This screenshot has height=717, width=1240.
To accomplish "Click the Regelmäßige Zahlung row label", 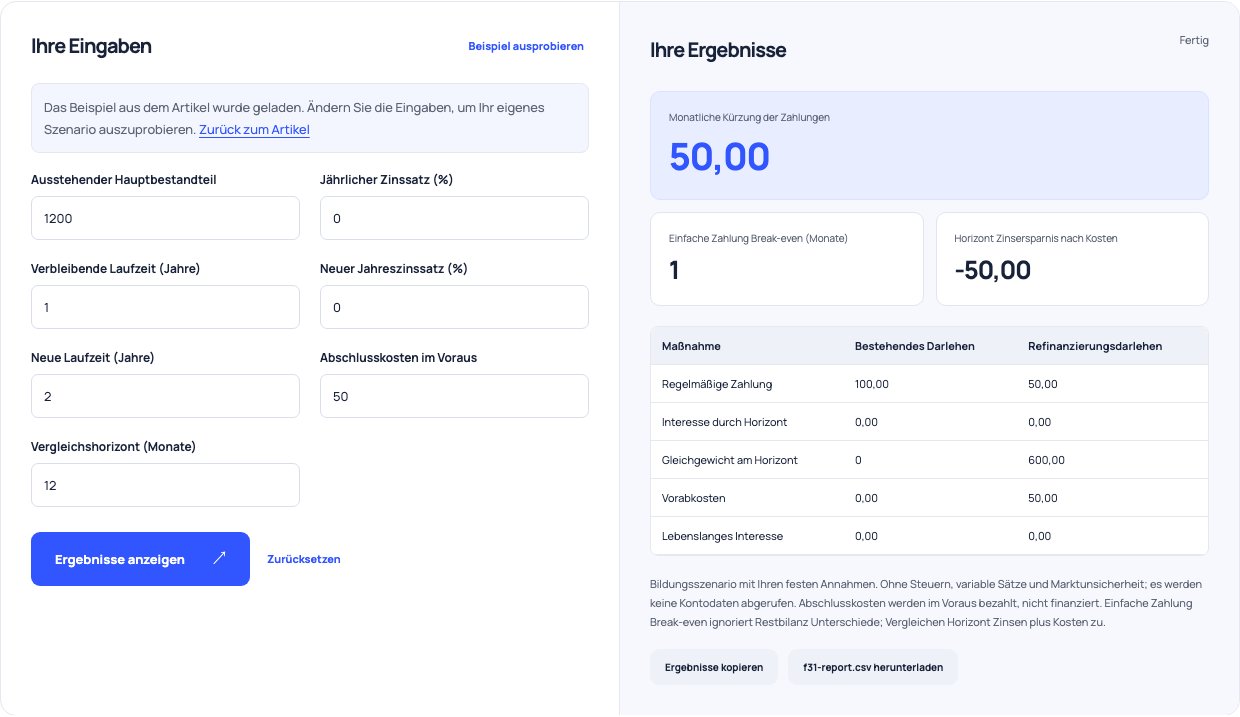I will pos(717,384).
